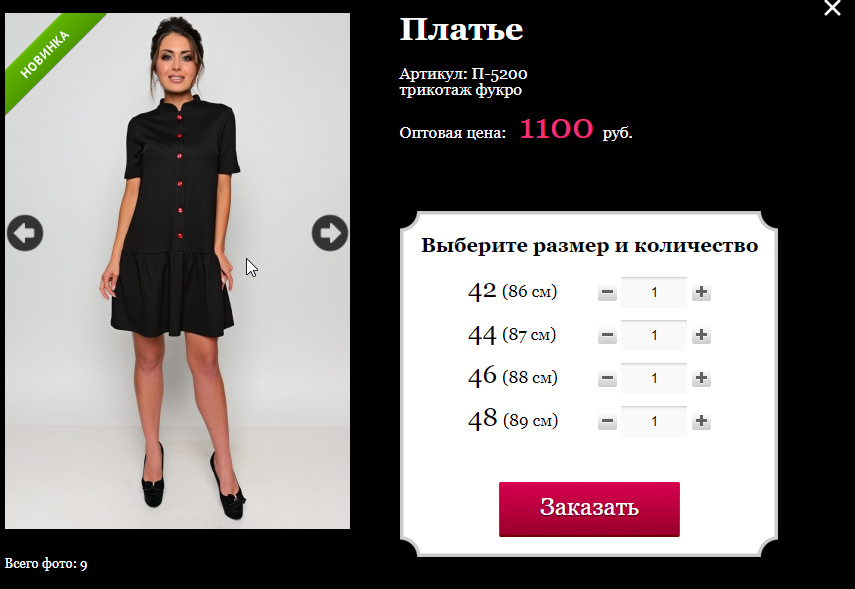Screen dimensions: 855x589
Task: Close the product popup window
Action: click(x=832, y=8)
